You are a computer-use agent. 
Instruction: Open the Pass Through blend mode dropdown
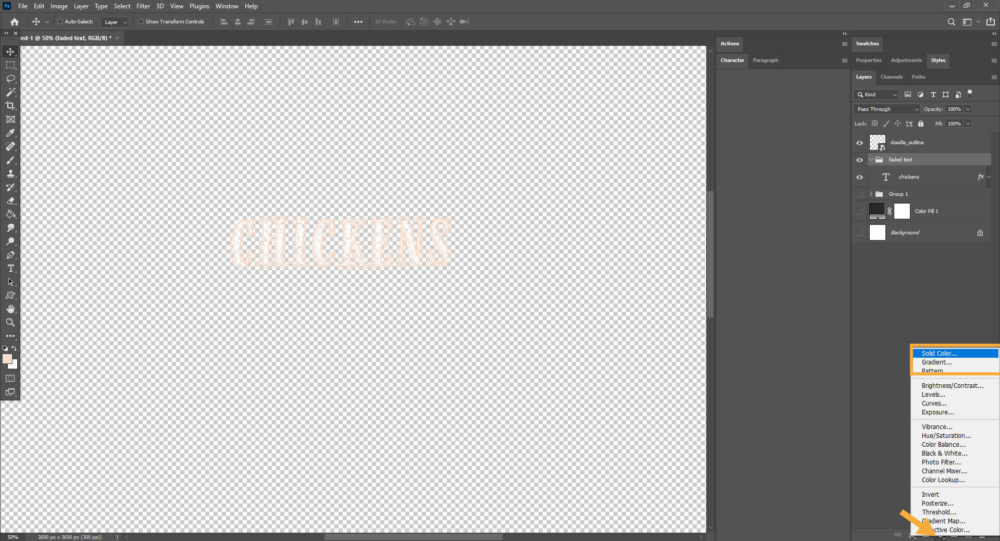coord(886,109)
